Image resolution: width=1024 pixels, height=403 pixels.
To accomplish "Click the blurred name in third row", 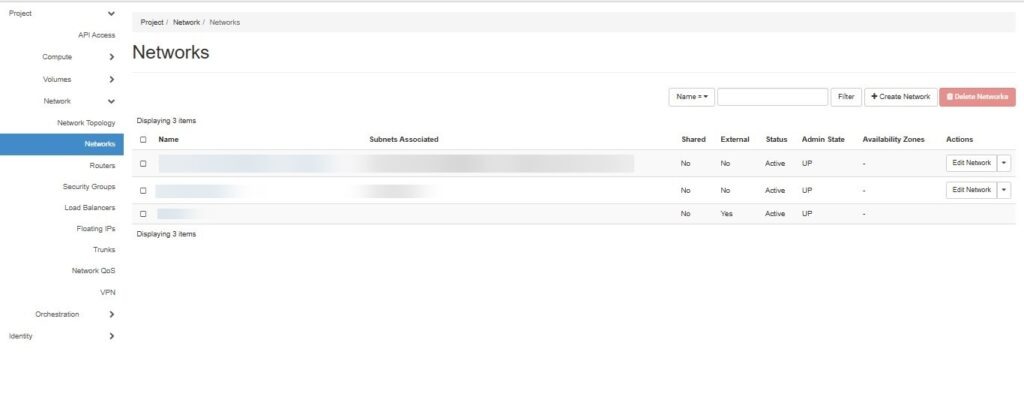I will [178, 214].
